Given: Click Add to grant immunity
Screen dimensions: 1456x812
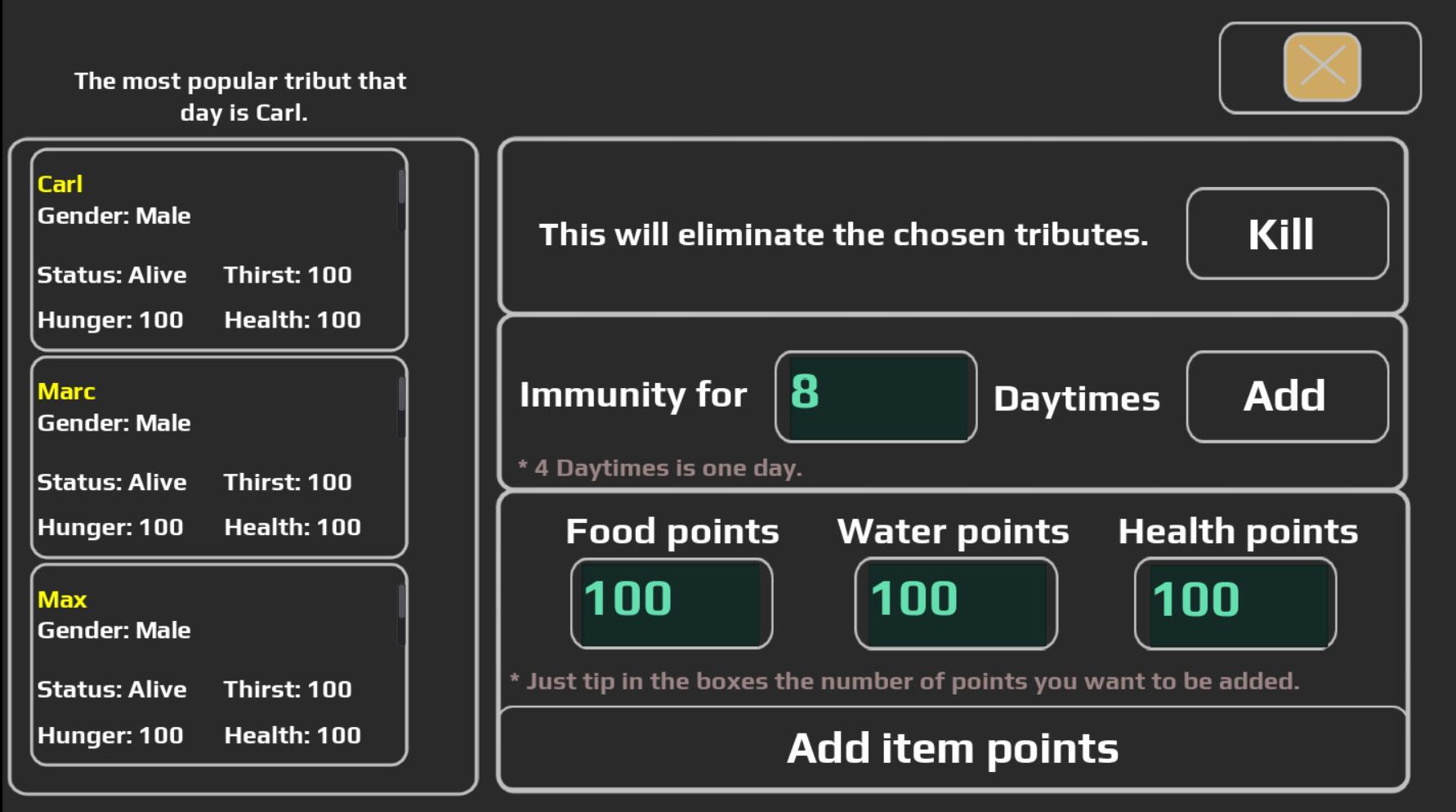Looking at the screenshot, I should point(1286,397).
